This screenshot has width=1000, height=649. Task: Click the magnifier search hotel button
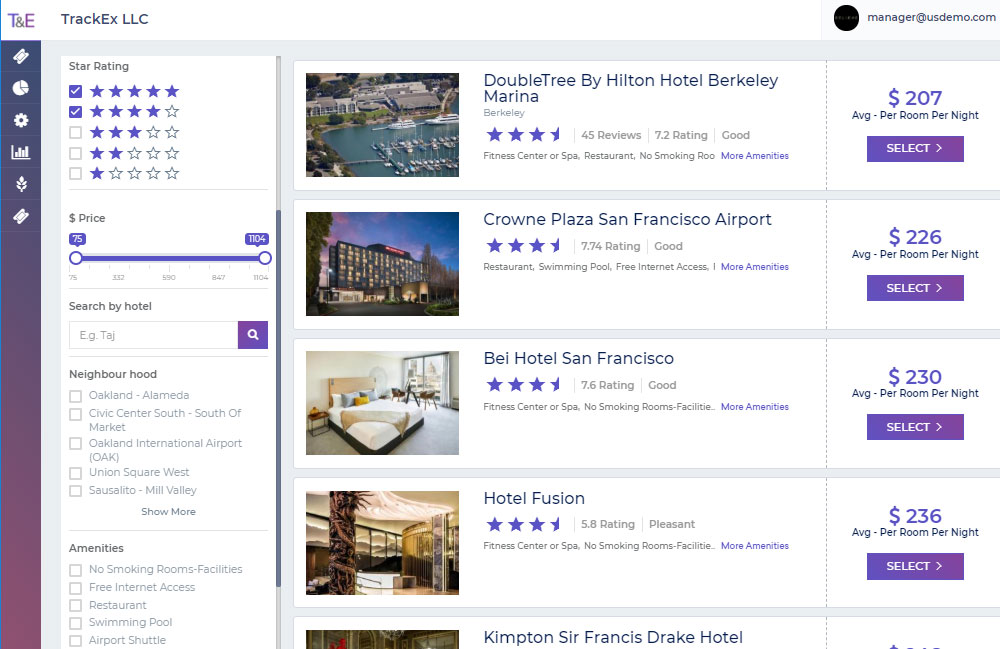click(x=253, y=335)
